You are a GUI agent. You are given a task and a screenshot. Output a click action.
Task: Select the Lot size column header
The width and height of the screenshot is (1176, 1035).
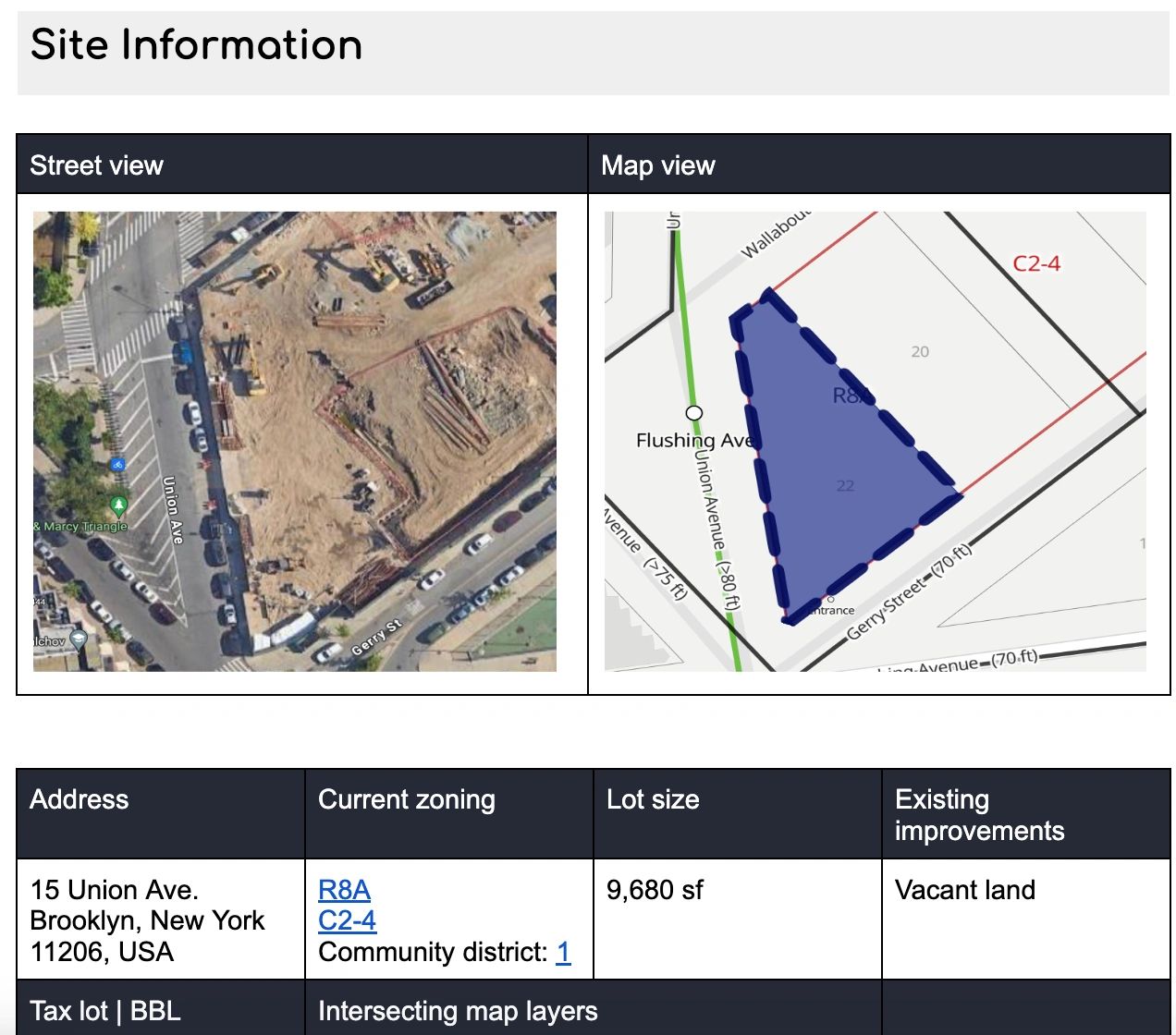(x=738, y=813)
